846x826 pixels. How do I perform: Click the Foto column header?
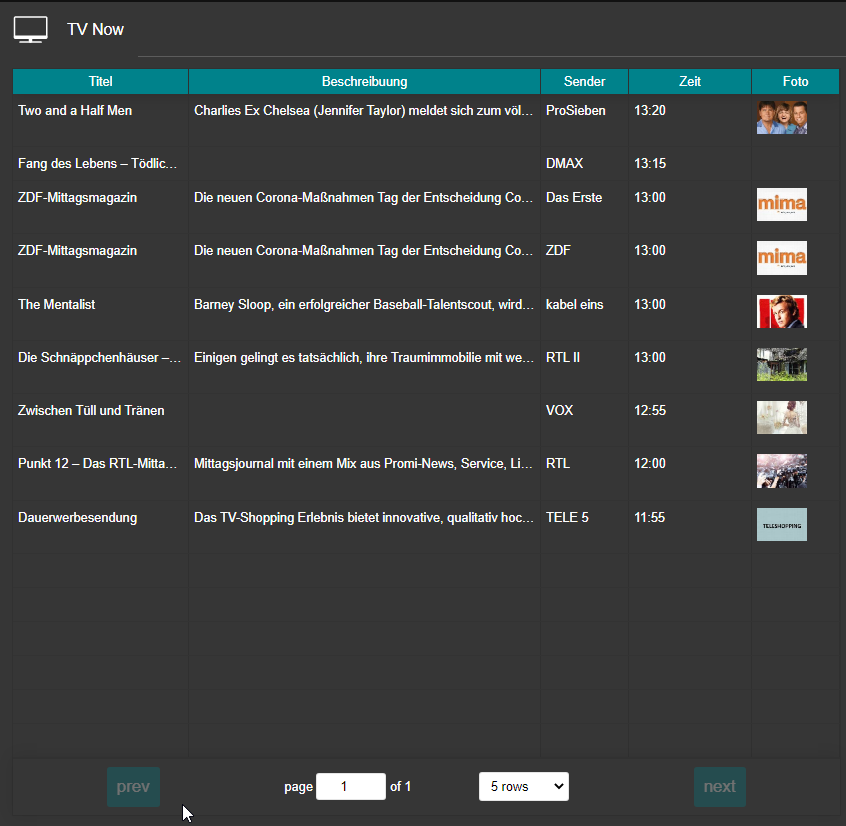point(795,81)
